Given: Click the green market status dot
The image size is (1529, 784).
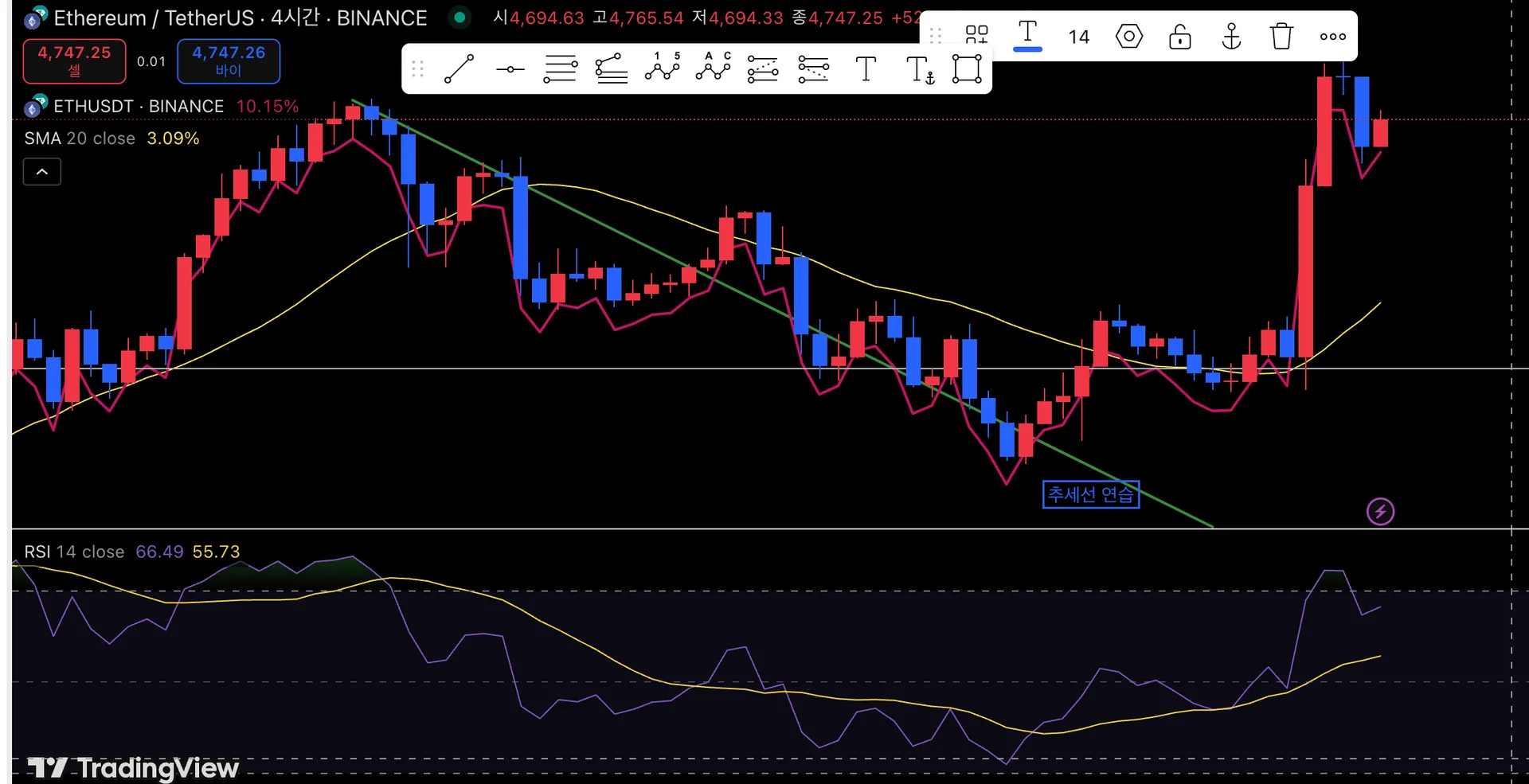Looking at the screenshot, I should [459, 17].
